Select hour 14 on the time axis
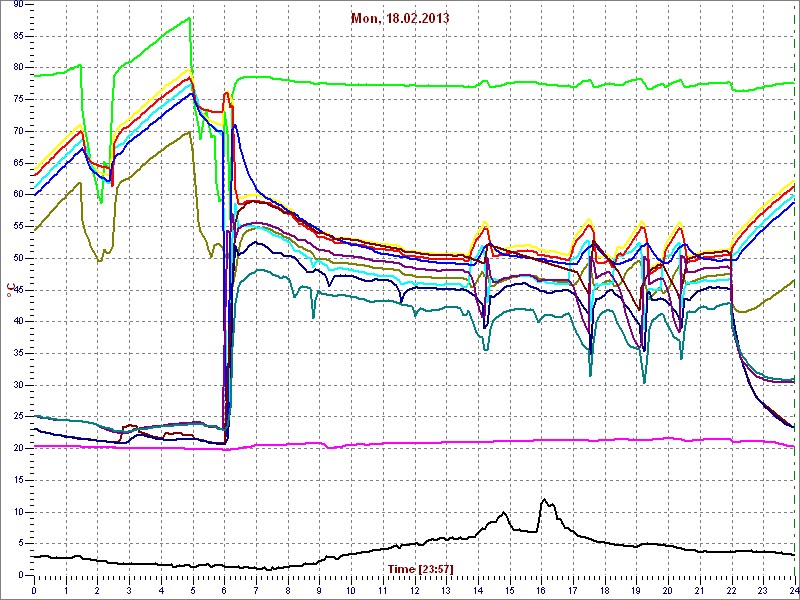 pos(478,590)
